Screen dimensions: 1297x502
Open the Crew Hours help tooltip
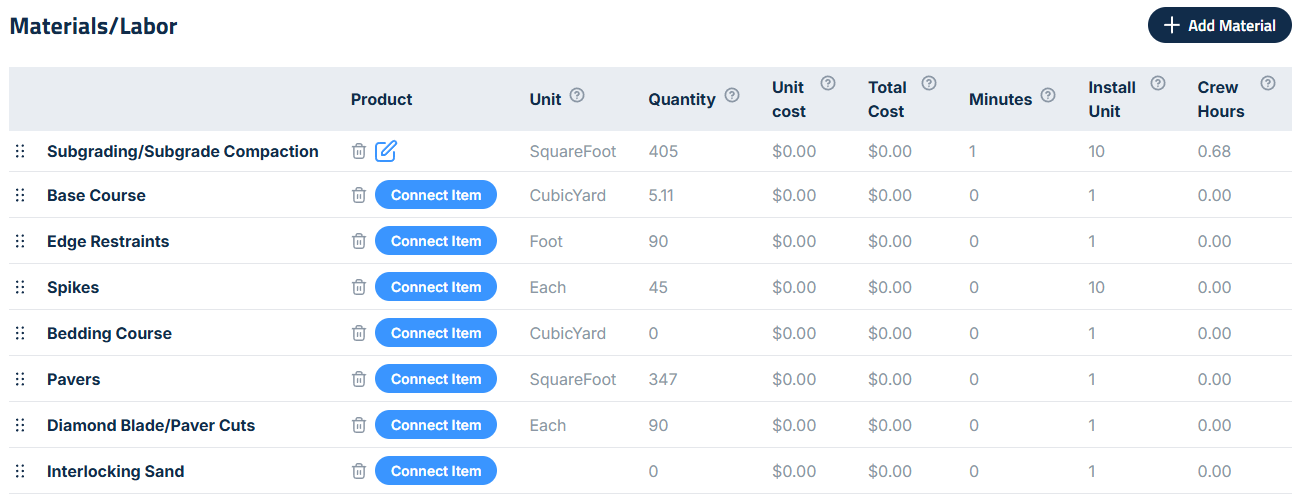[1268, 83]
